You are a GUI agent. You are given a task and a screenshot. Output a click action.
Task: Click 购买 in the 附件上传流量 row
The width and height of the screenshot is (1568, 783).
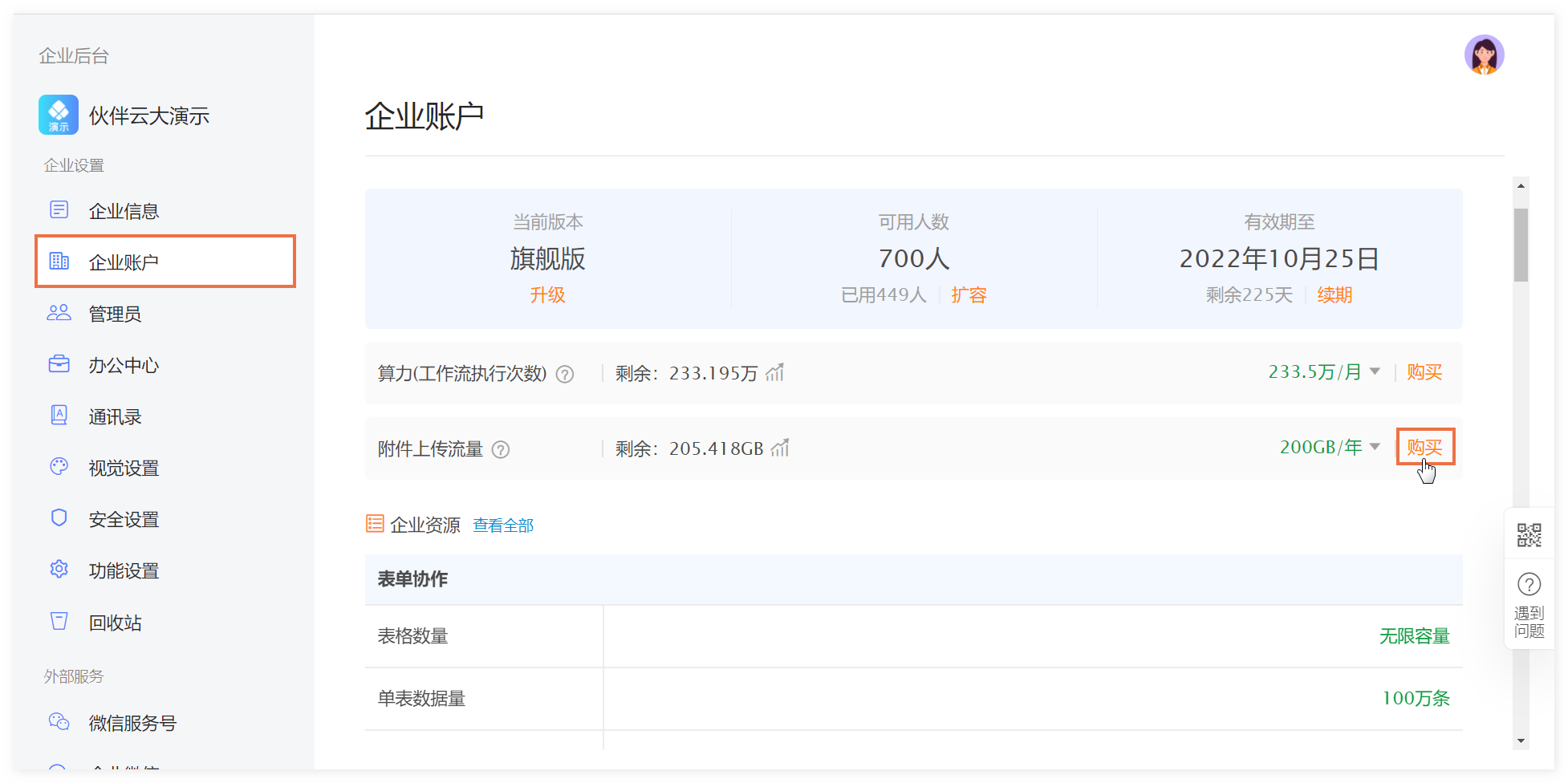click(x=1424, y=447)
